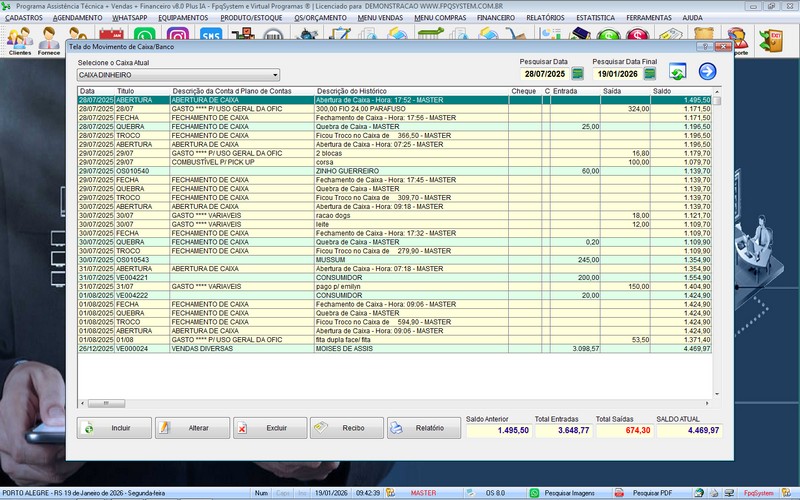Click the Incluir button

tap(114, 428)
